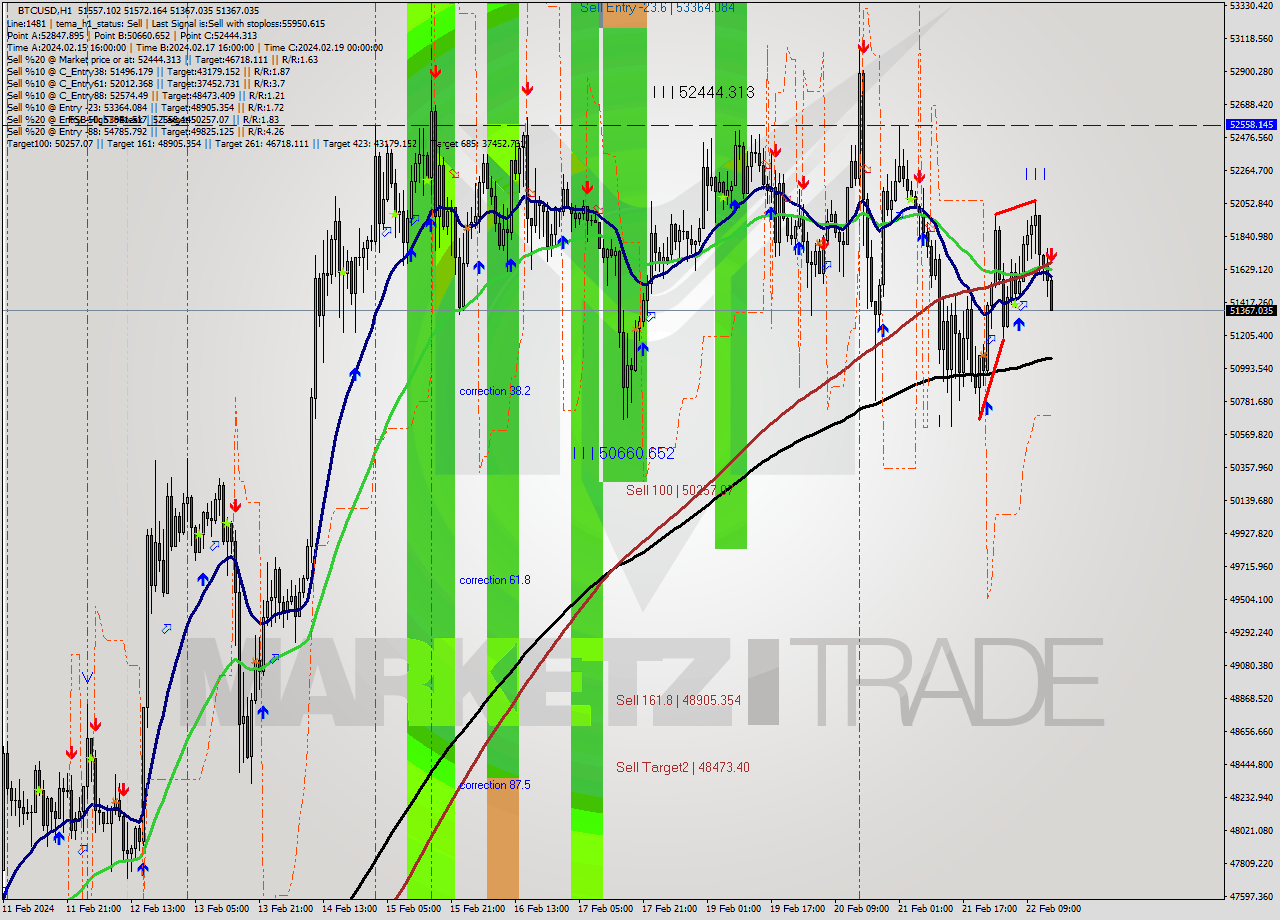Screen dimensions: 1280x920
Task: Click the 50993.540 price axis value
Action: point(1251,368)
